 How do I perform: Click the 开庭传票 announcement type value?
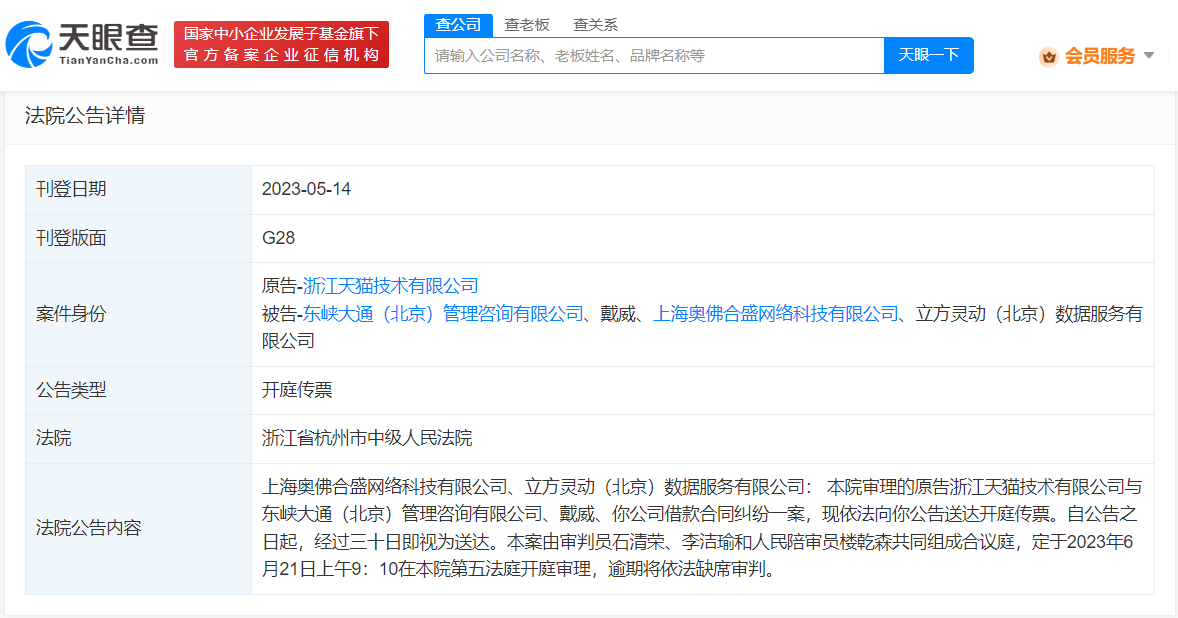coord(297,390)
